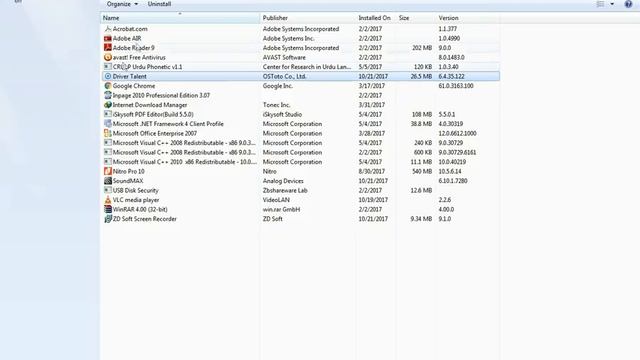Click the Internet Download Manager icon

point(108,105)
